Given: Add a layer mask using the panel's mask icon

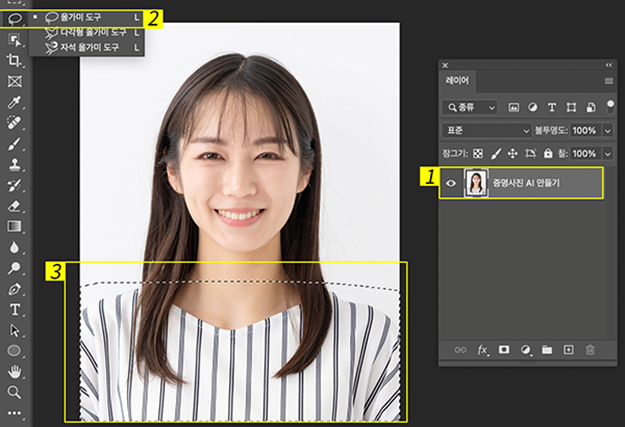Looking at the screenshot, I should coord(504,350).
